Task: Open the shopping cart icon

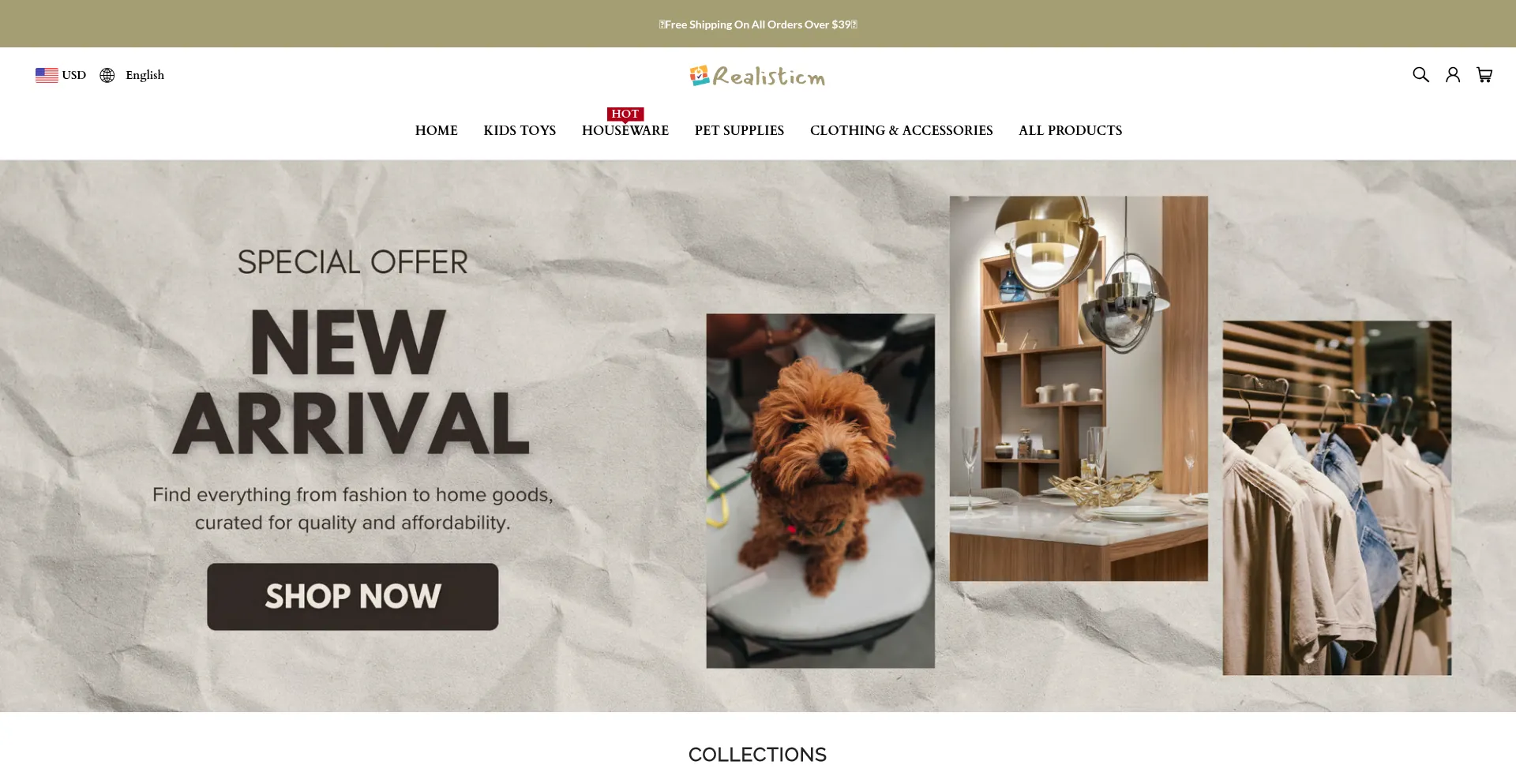Action: click(1484, 75)
